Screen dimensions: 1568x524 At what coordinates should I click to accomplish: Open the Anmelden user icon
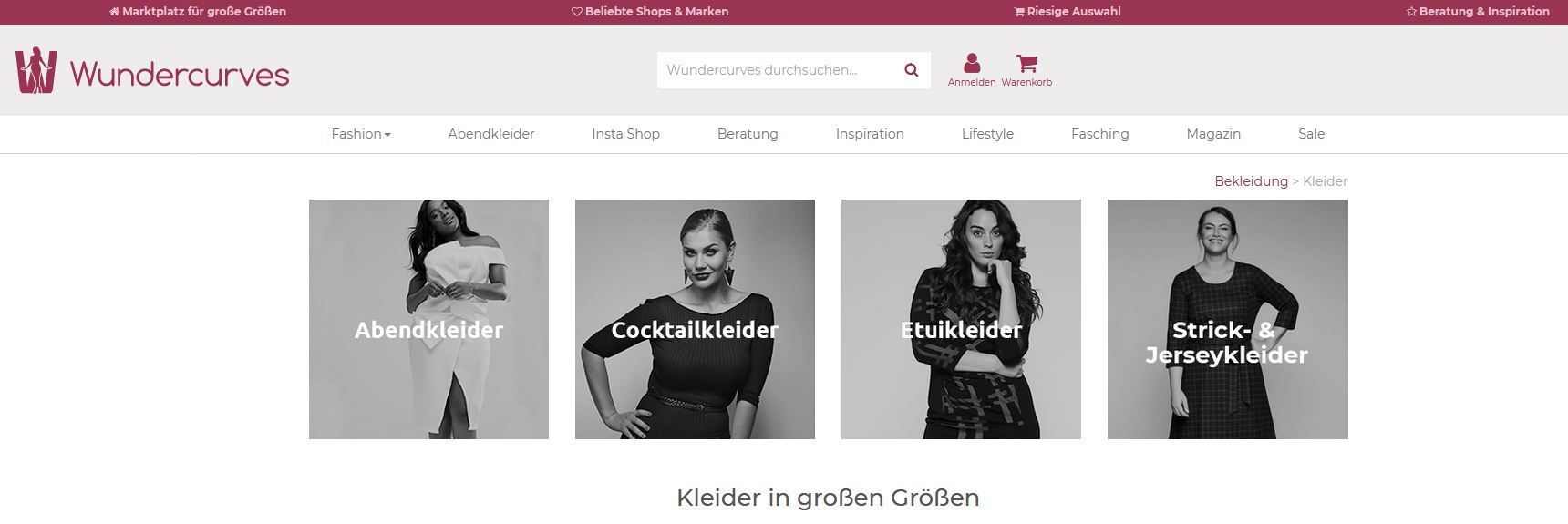coord(972,64)
